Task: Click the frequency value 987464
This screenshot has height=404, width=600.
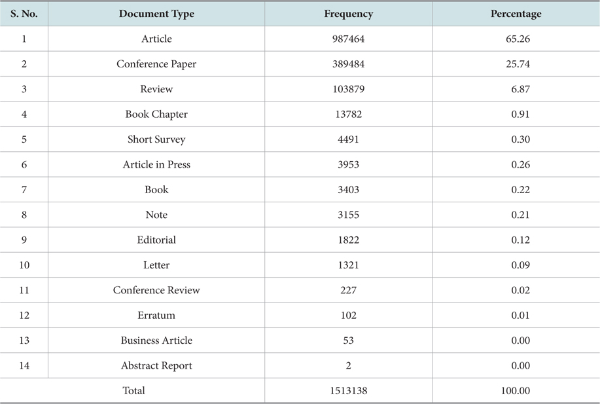Action: (348, 38)
